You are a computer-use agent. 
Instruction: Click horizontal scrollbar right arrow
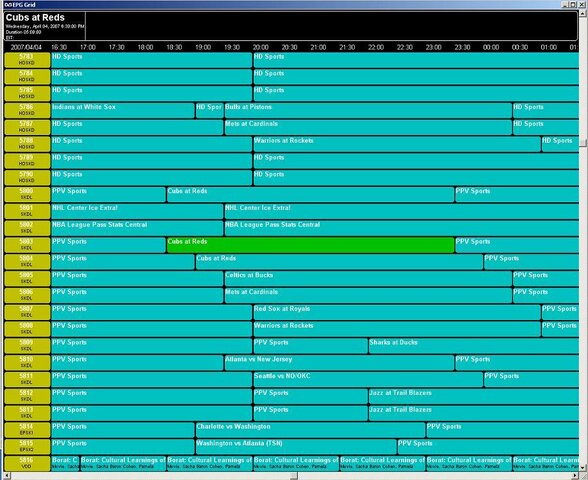[x=575, y=476]
